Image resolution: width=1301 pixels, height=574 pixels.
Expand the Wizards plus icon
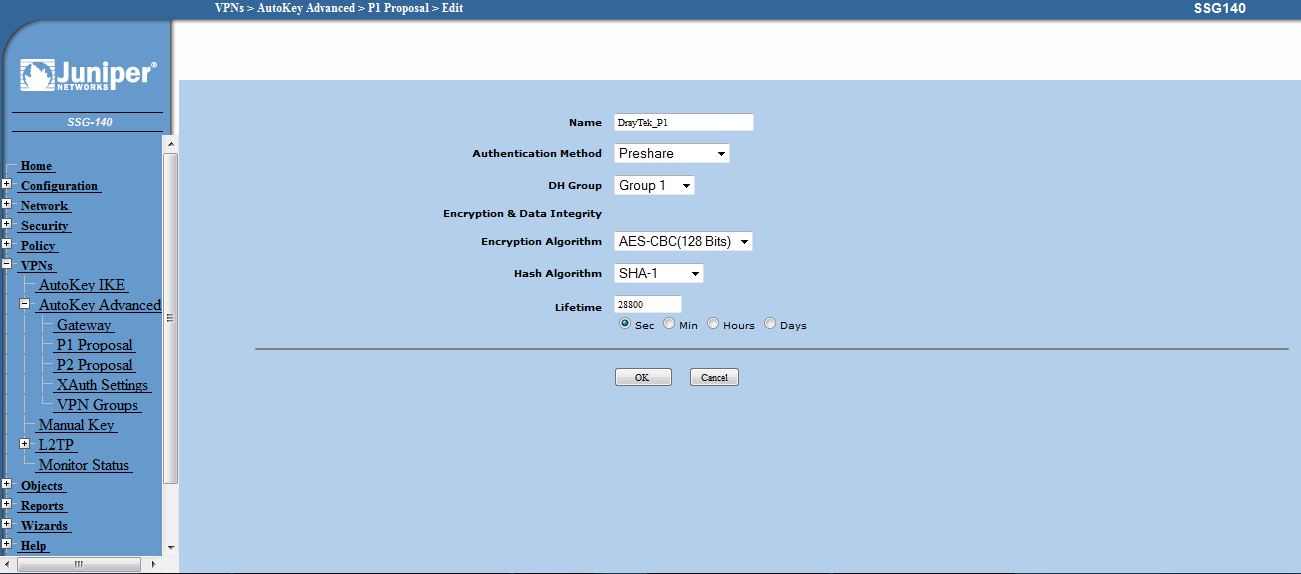coord(6,525)
